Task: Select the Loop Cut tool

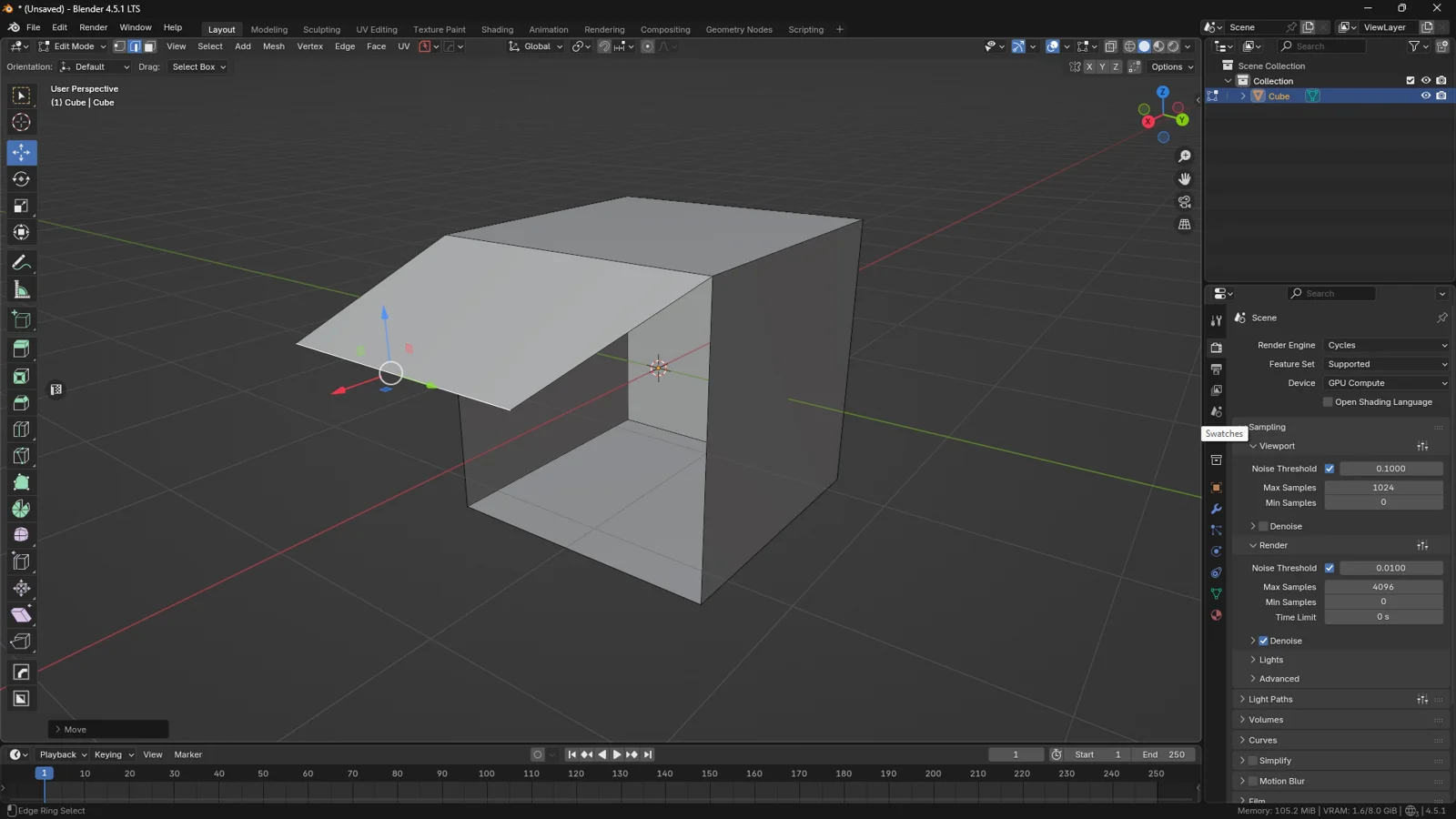Action: point(21,430)
